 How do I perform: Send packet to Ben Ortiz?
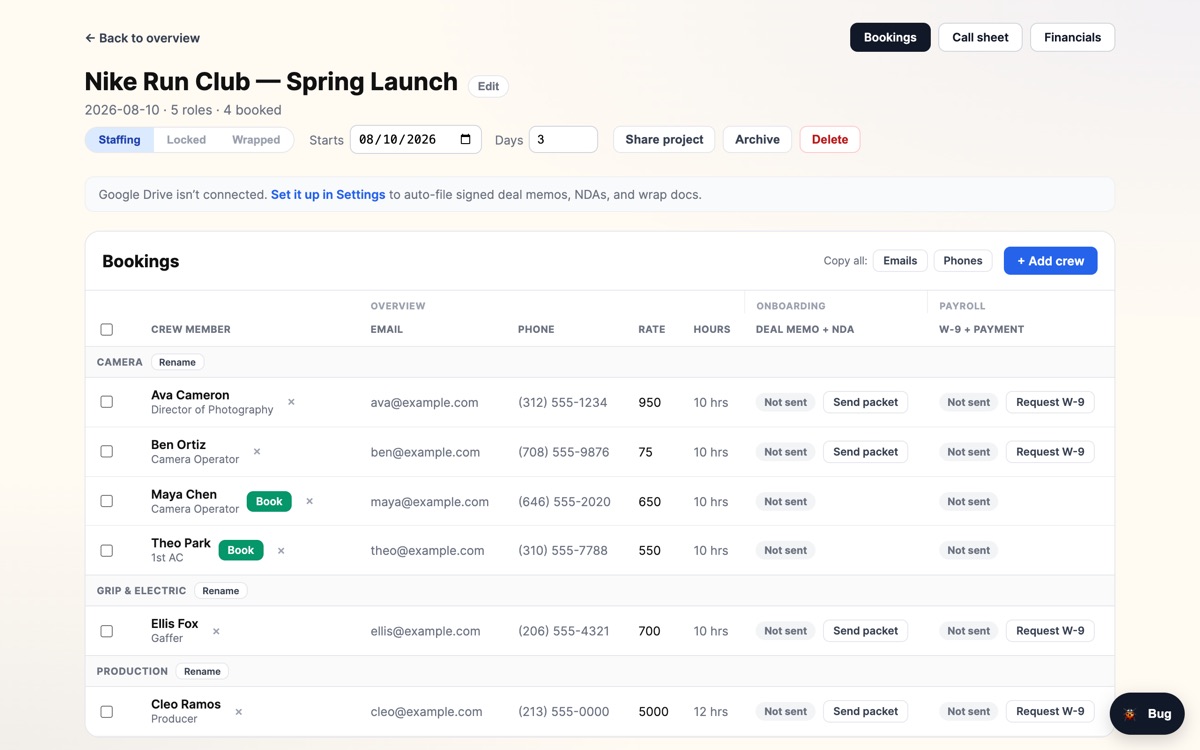coord(865,452)
